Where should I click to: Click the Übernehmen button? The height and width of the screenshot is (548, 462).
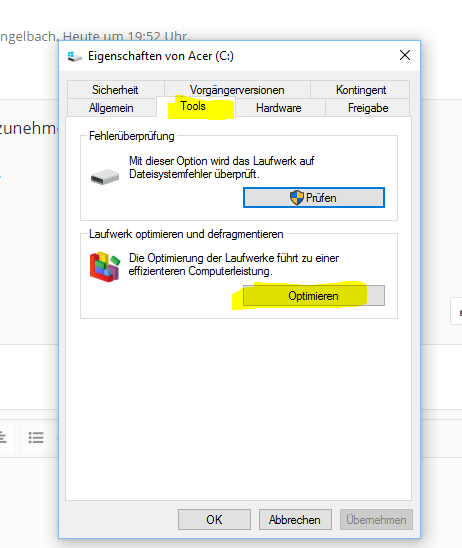pyautogui.click(x=376, y=520)
